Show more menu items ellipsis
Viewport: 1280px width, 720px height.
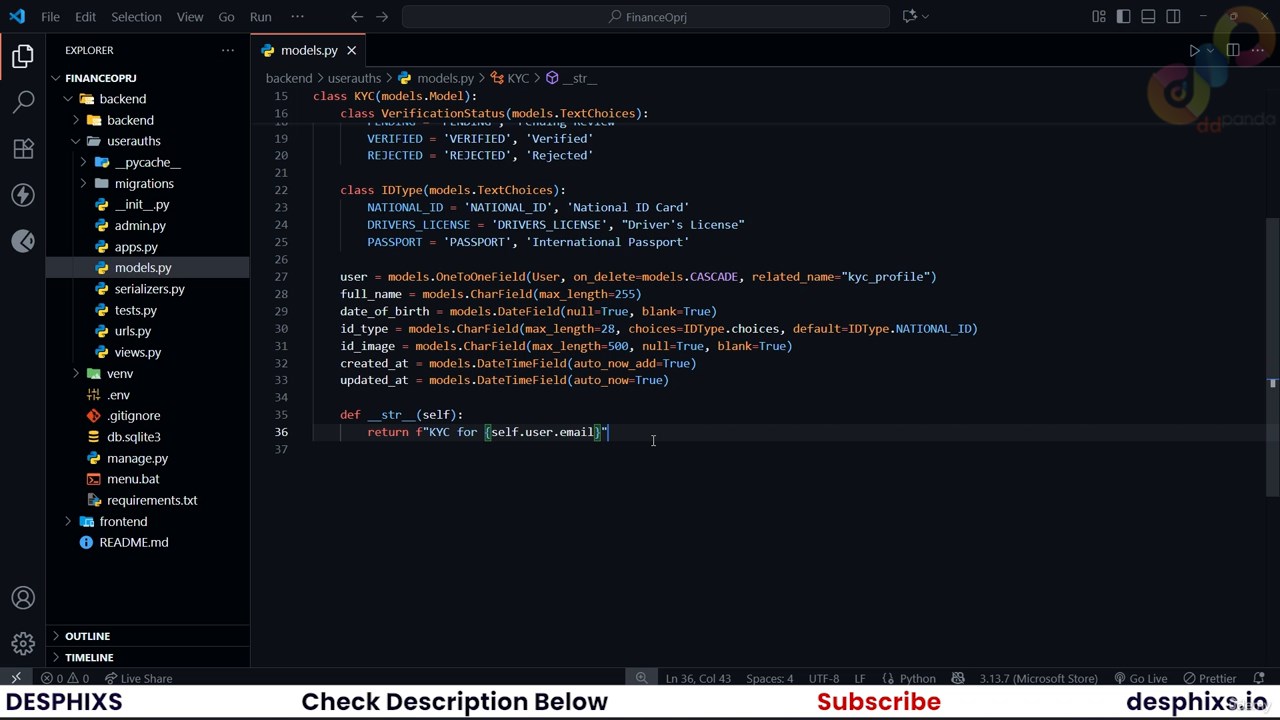297,17
